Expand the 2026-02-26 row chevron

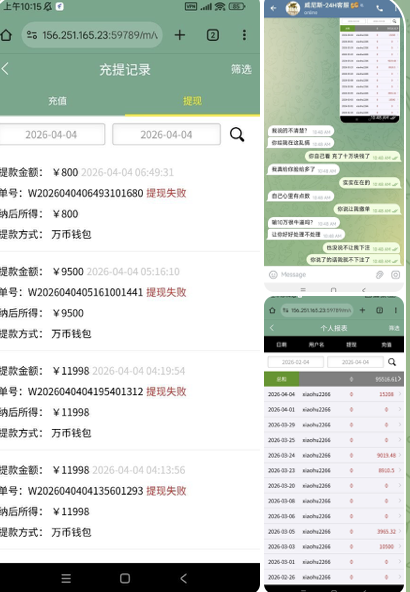tap(400, 577)
